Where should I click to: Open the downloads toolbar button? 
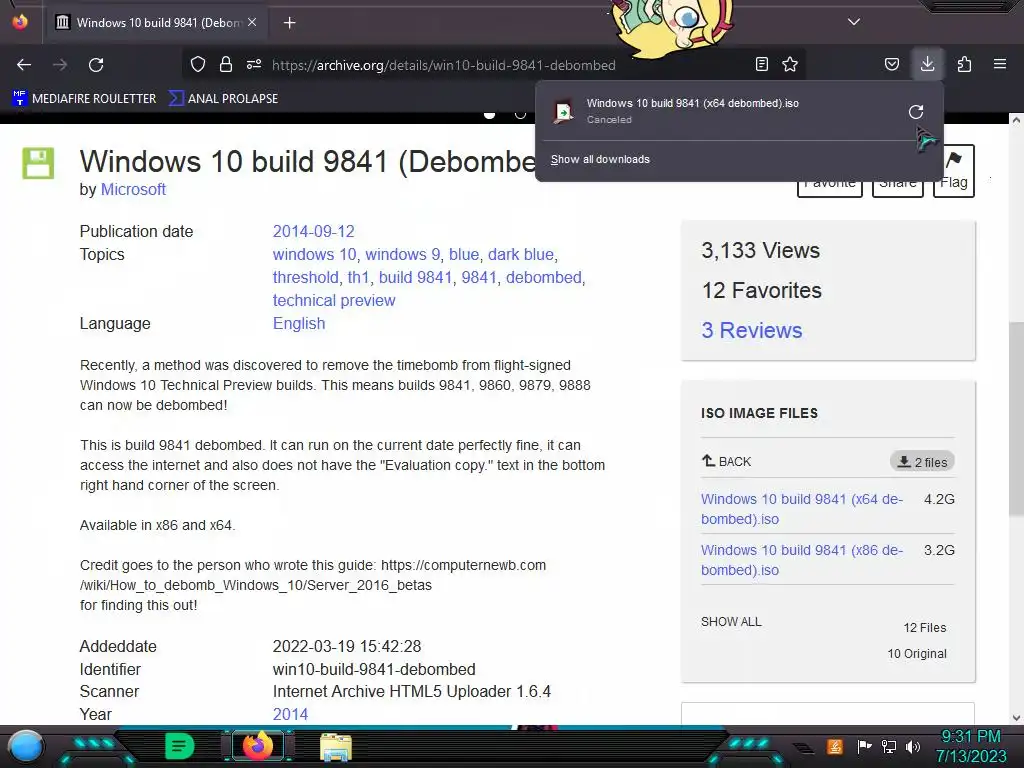[x=927, y=64]
